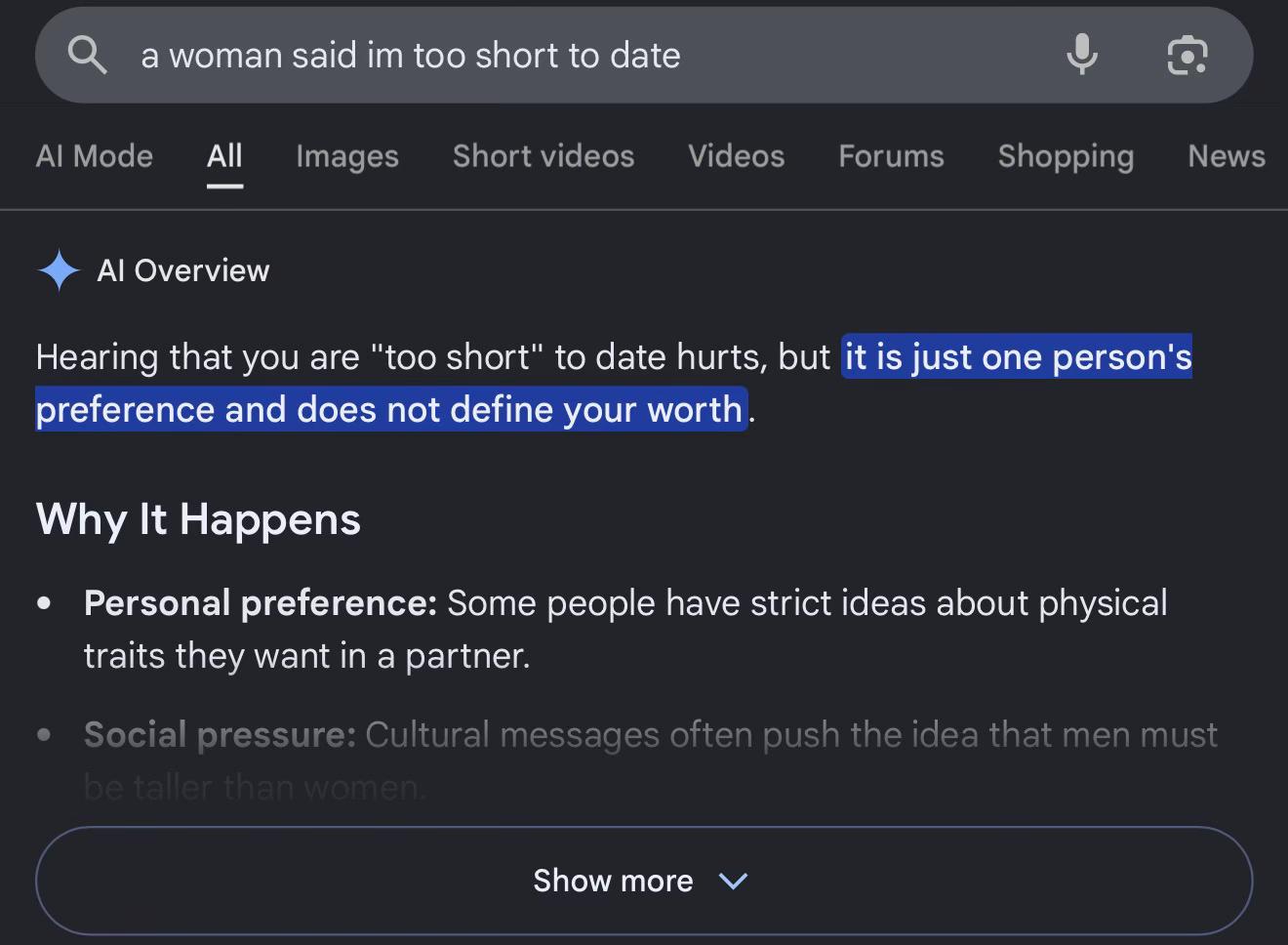Switch to the Forums tab
Image resolution: width=1288 pixels, height=945 pixels.
pos(892,156)
